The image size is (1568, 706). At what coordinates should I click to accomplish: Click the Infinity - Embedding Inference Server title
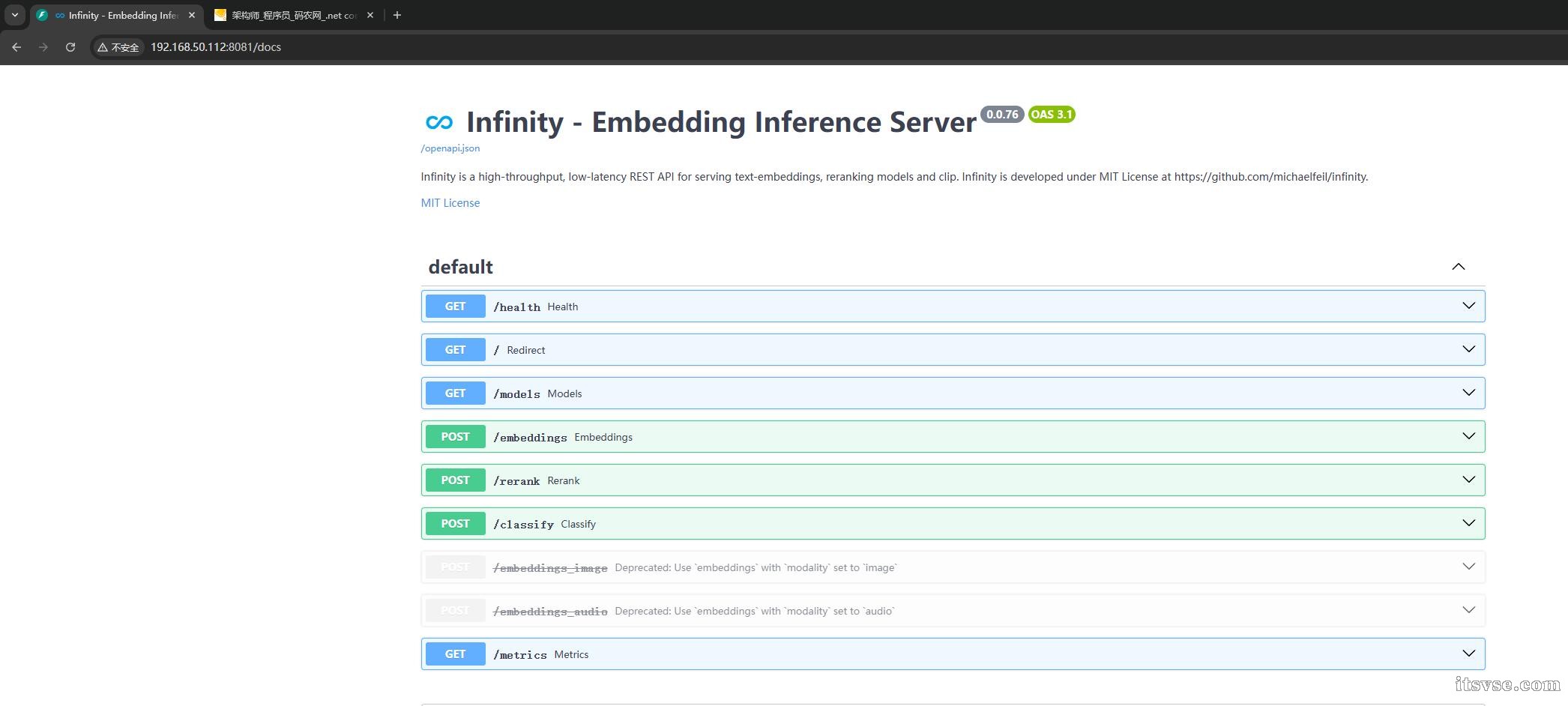coord(721,122)
